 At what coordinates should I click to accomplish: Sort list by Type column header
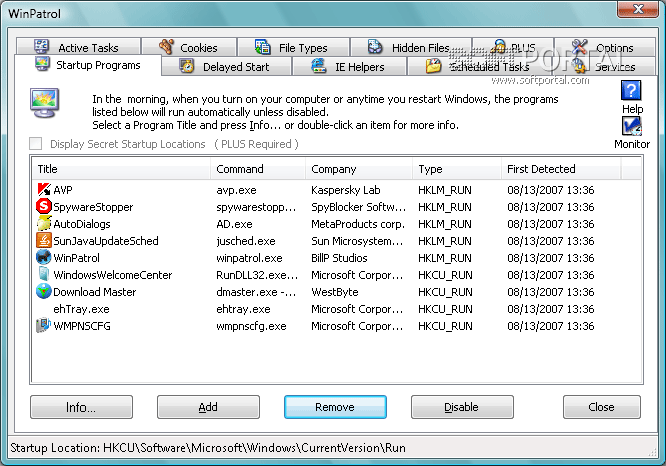[x=457, y=169]
